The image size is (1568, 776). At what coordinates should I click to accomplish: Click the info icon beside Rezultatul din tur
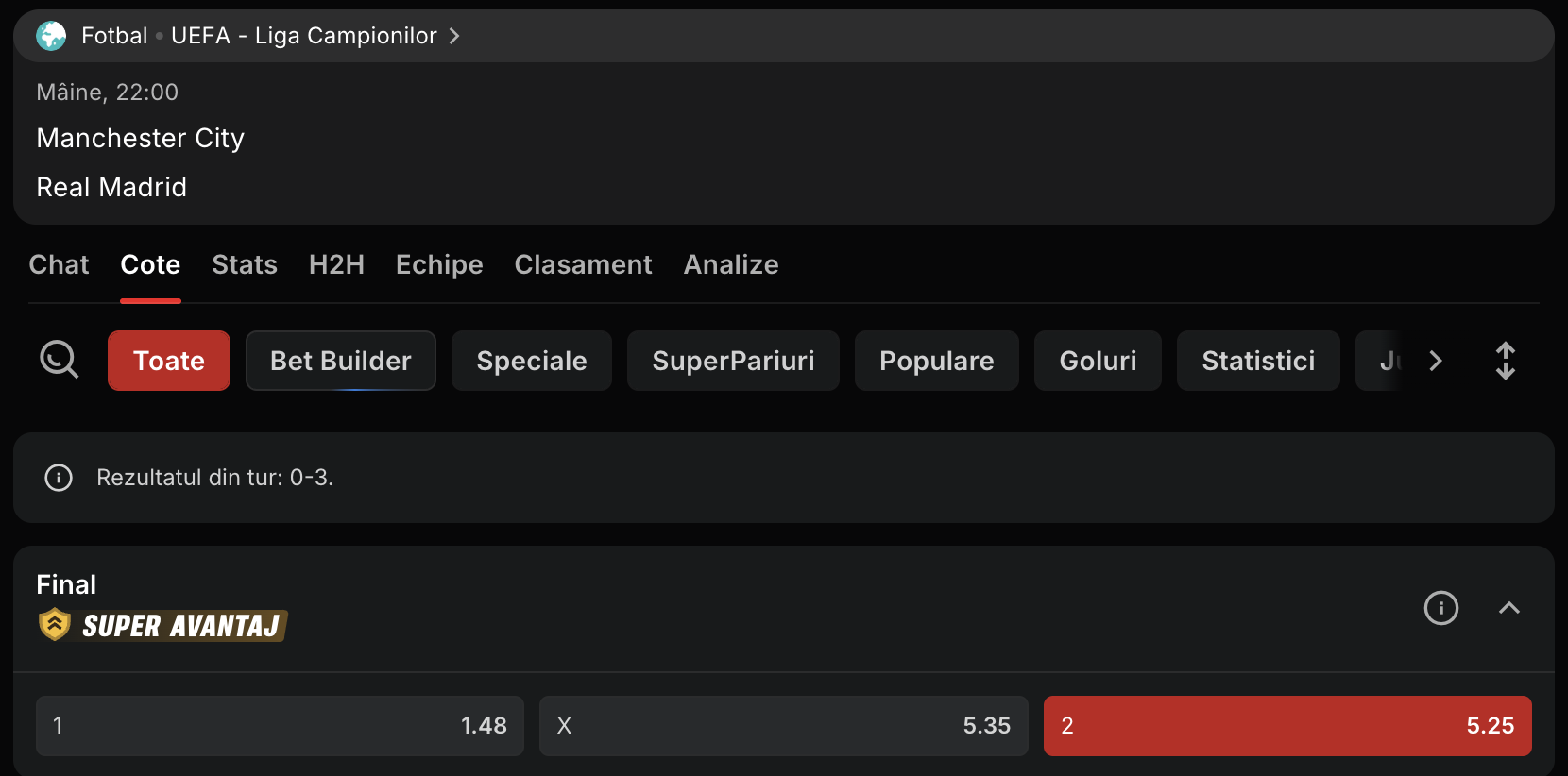[59, 478]
